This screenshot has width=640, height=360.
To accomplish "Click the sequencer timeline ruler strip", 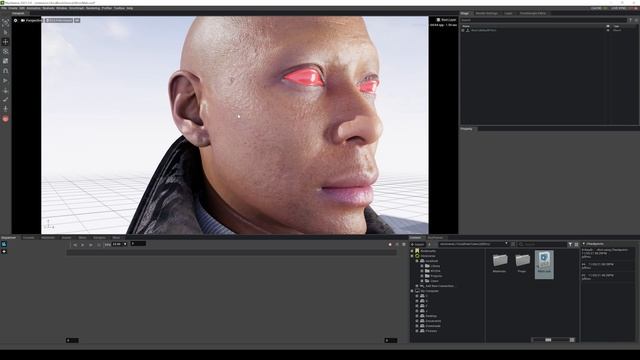I will point(231,253).
